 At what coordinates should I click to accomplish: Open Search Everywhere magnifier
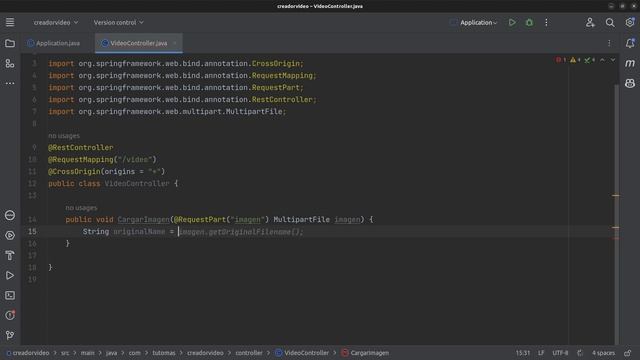610,22
